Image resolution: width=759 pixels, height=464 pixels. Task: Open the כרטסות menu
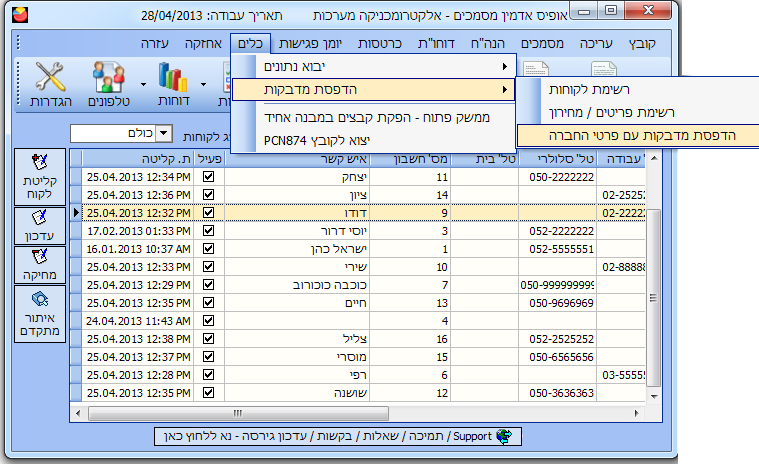(x=380, y=44)
